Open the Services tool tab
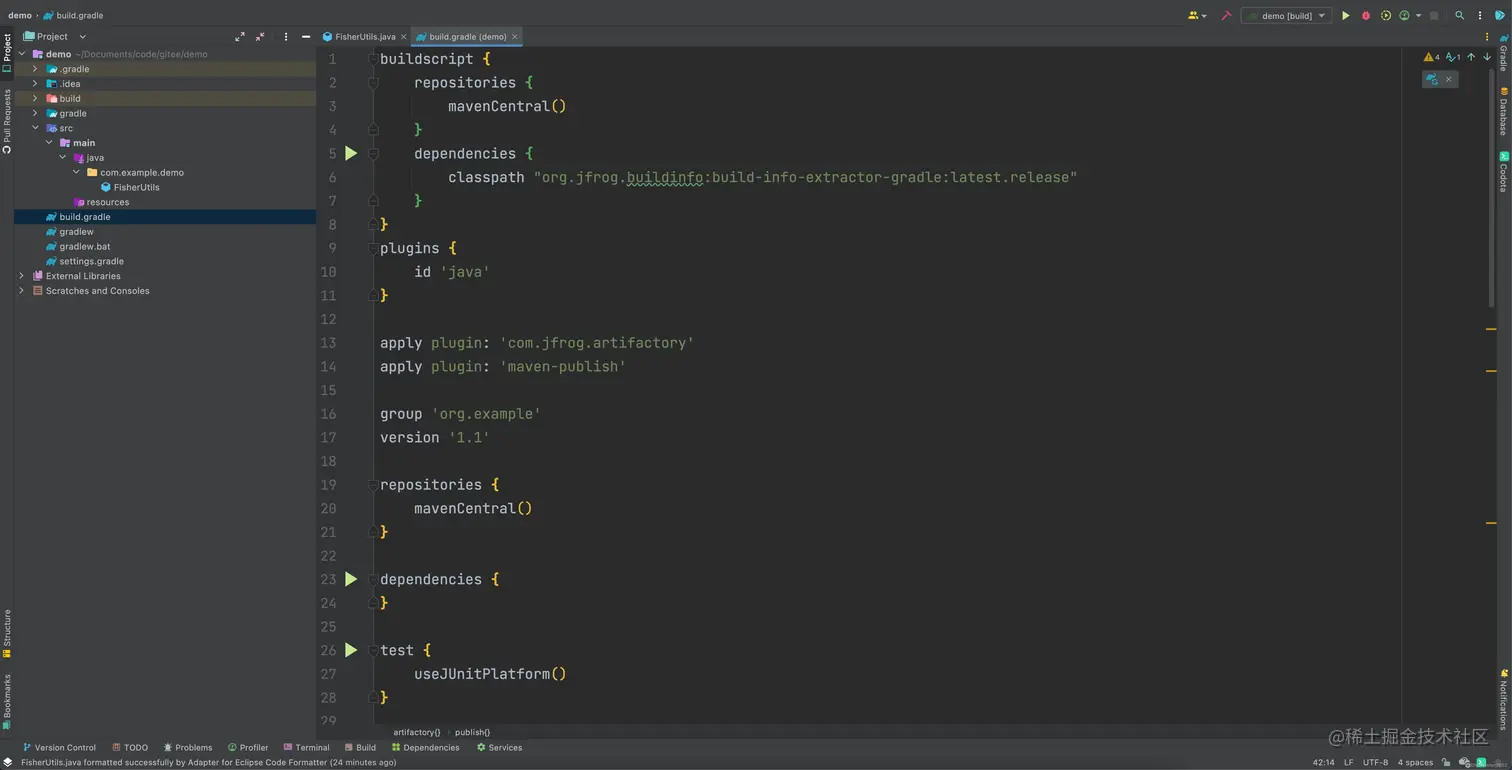The width and height of the screenshot is (1512, 770). tap(499, 747)
